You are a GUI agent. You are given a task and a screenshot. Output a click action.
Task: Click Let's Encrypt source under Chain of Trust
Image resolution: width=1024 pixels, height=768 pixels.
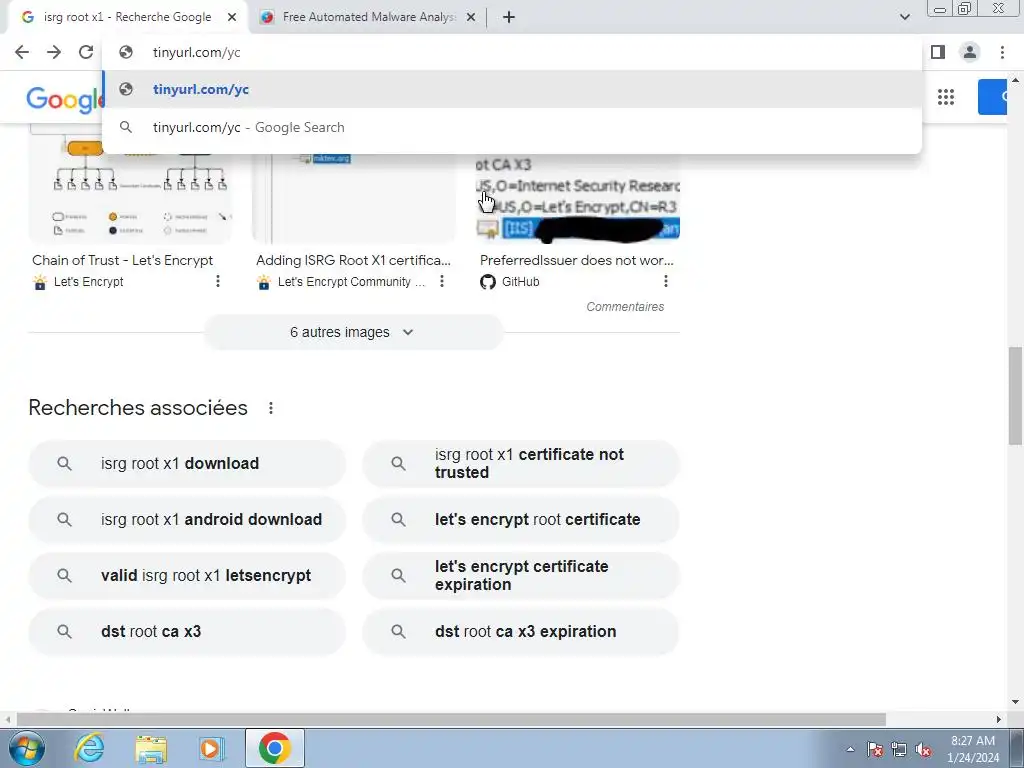[88, 282]
